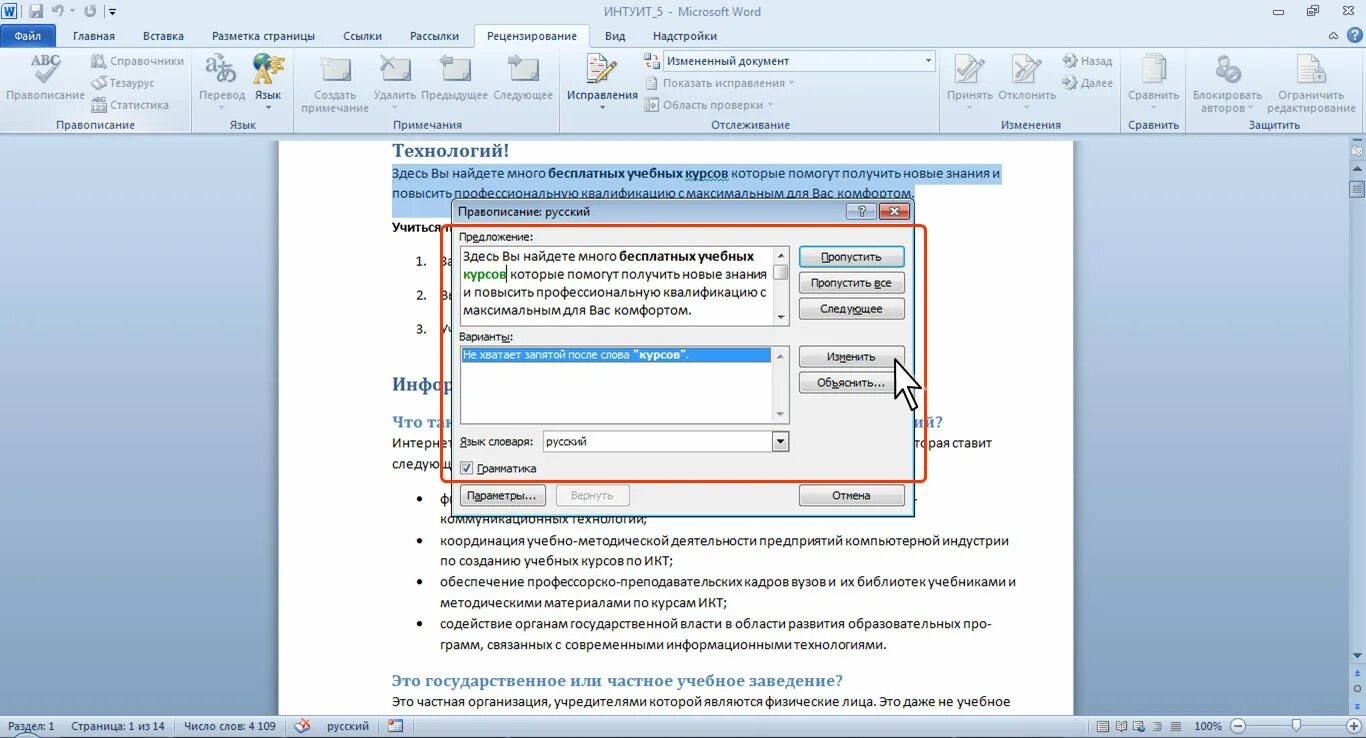Click Пропустить все button
1366x738 pixels.
(x=852, y=283)
